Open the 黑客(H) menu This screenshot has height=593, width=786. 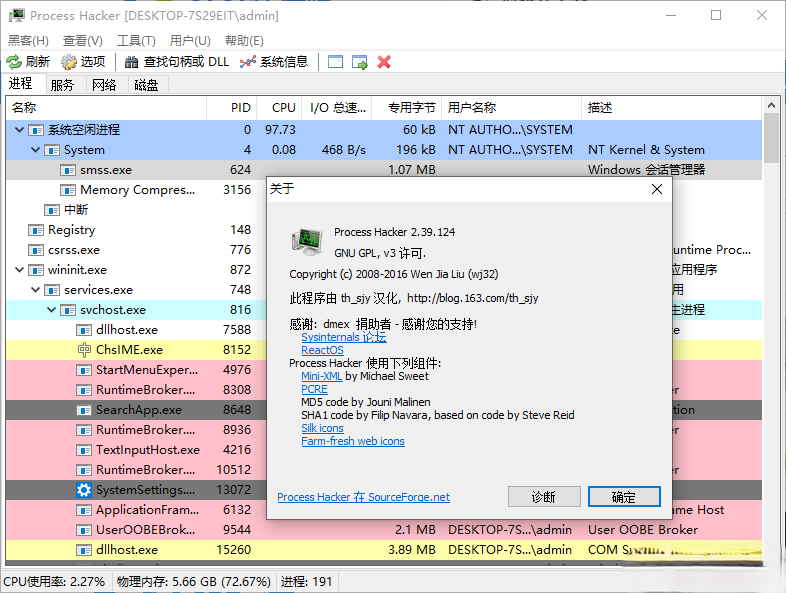[28, 41]
